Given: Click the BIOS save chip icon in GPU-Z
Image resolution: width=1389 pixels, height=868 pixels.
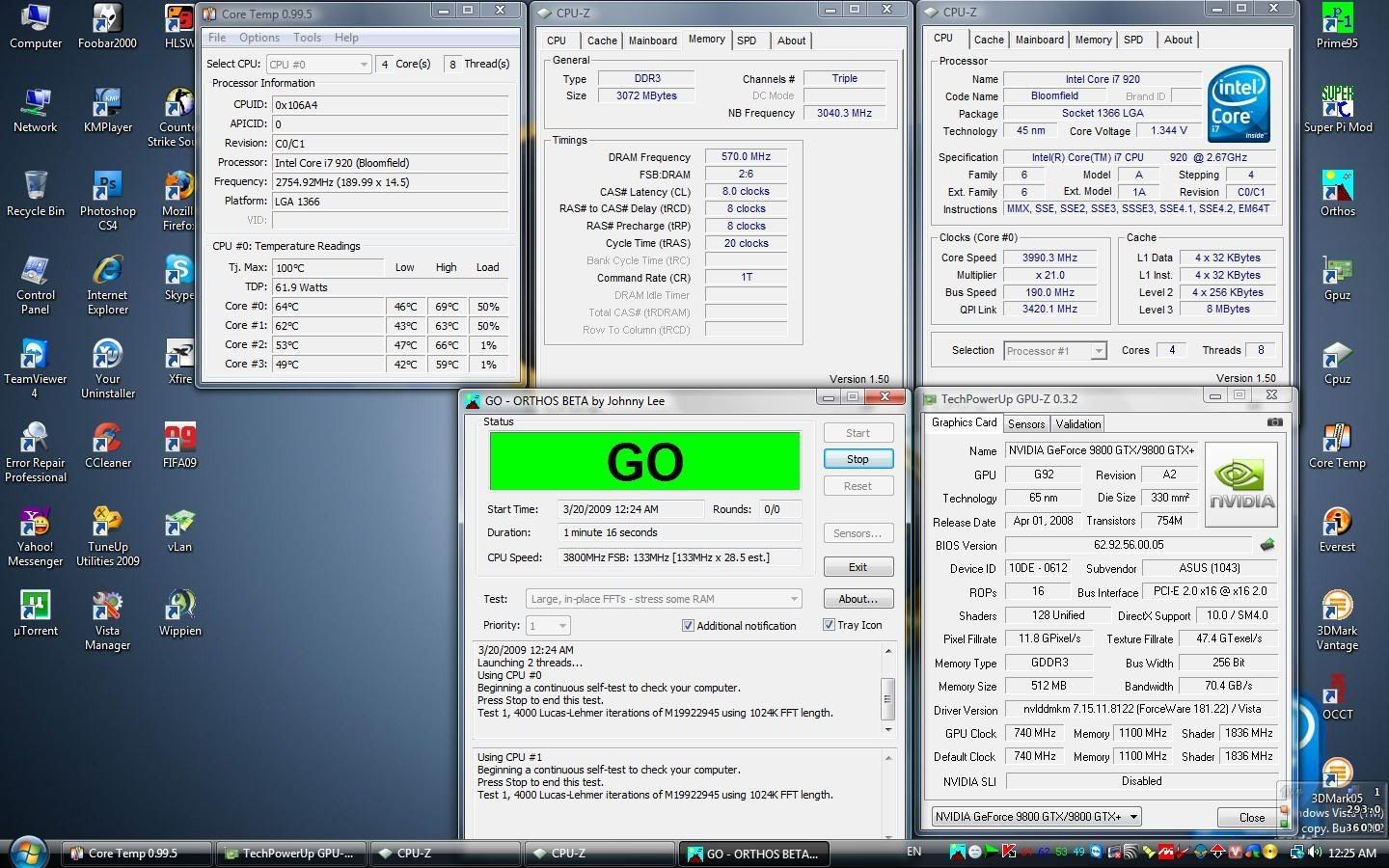Looking at the screenshot, I should 1266,545.
